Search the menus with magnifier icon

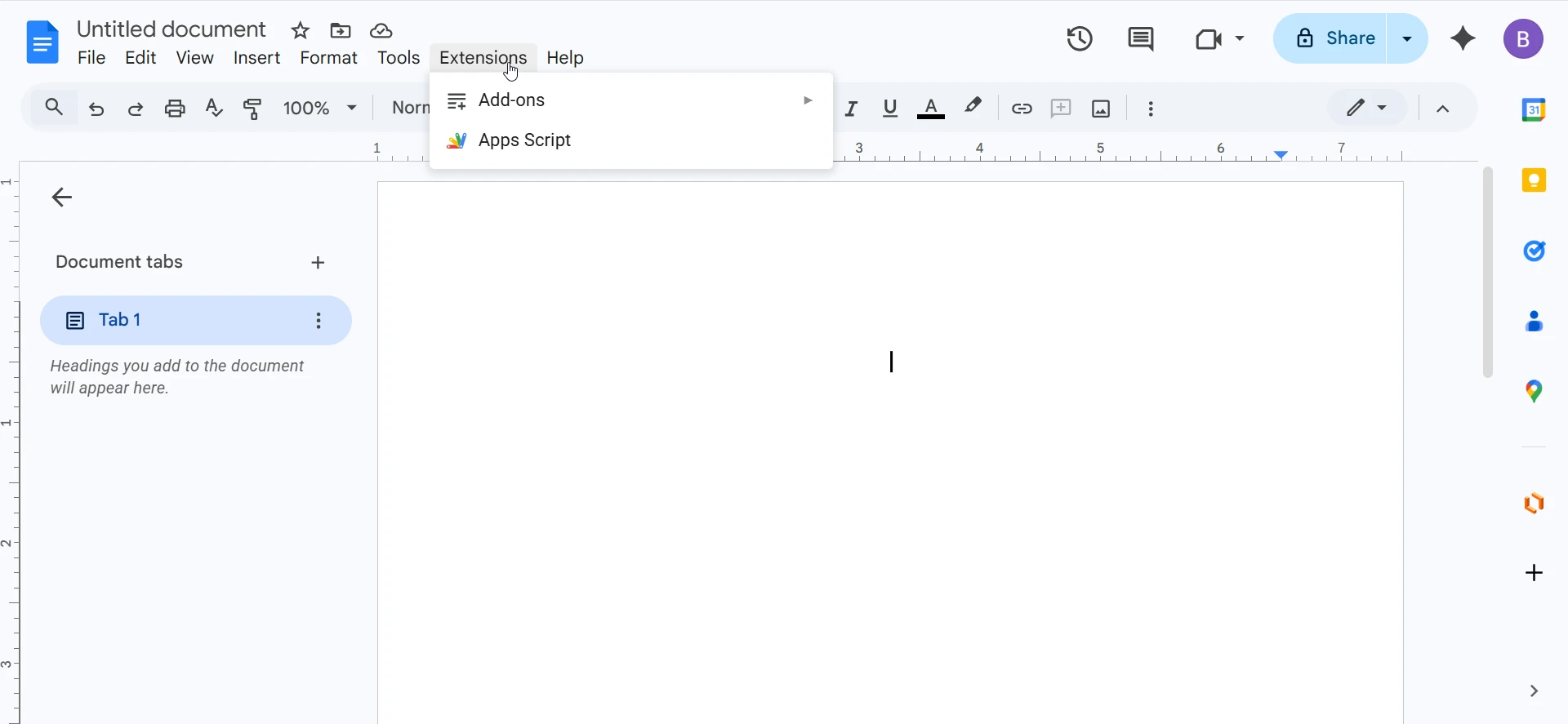coord(54,108)
